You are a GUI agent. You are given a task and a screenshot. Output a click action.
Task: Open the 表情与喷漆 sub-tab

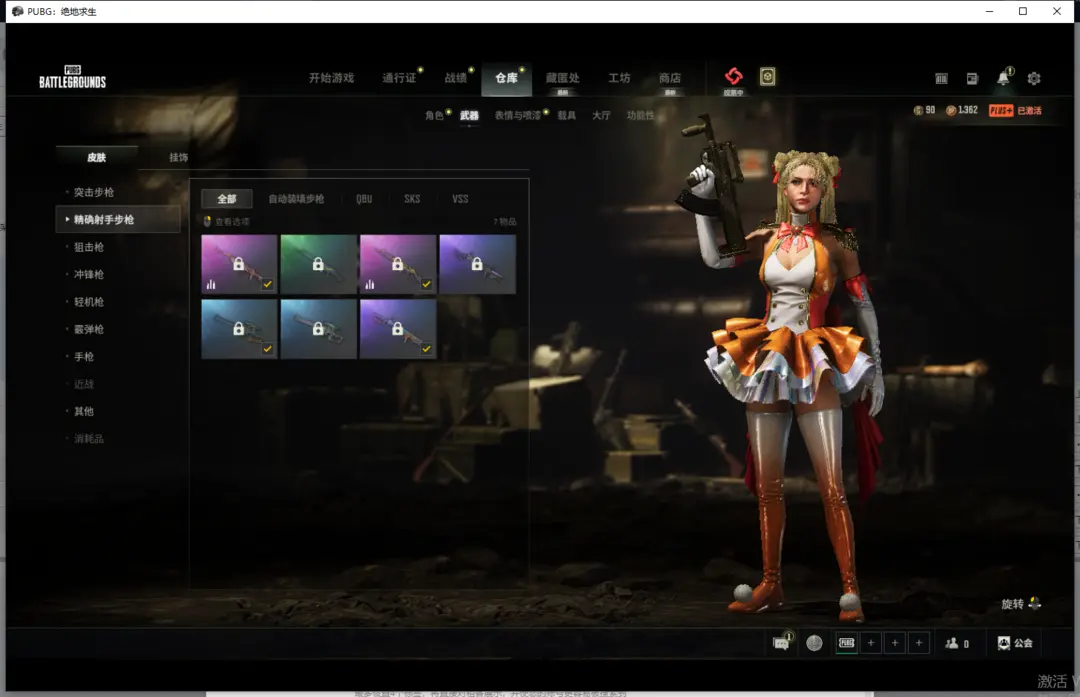[518, 115]
